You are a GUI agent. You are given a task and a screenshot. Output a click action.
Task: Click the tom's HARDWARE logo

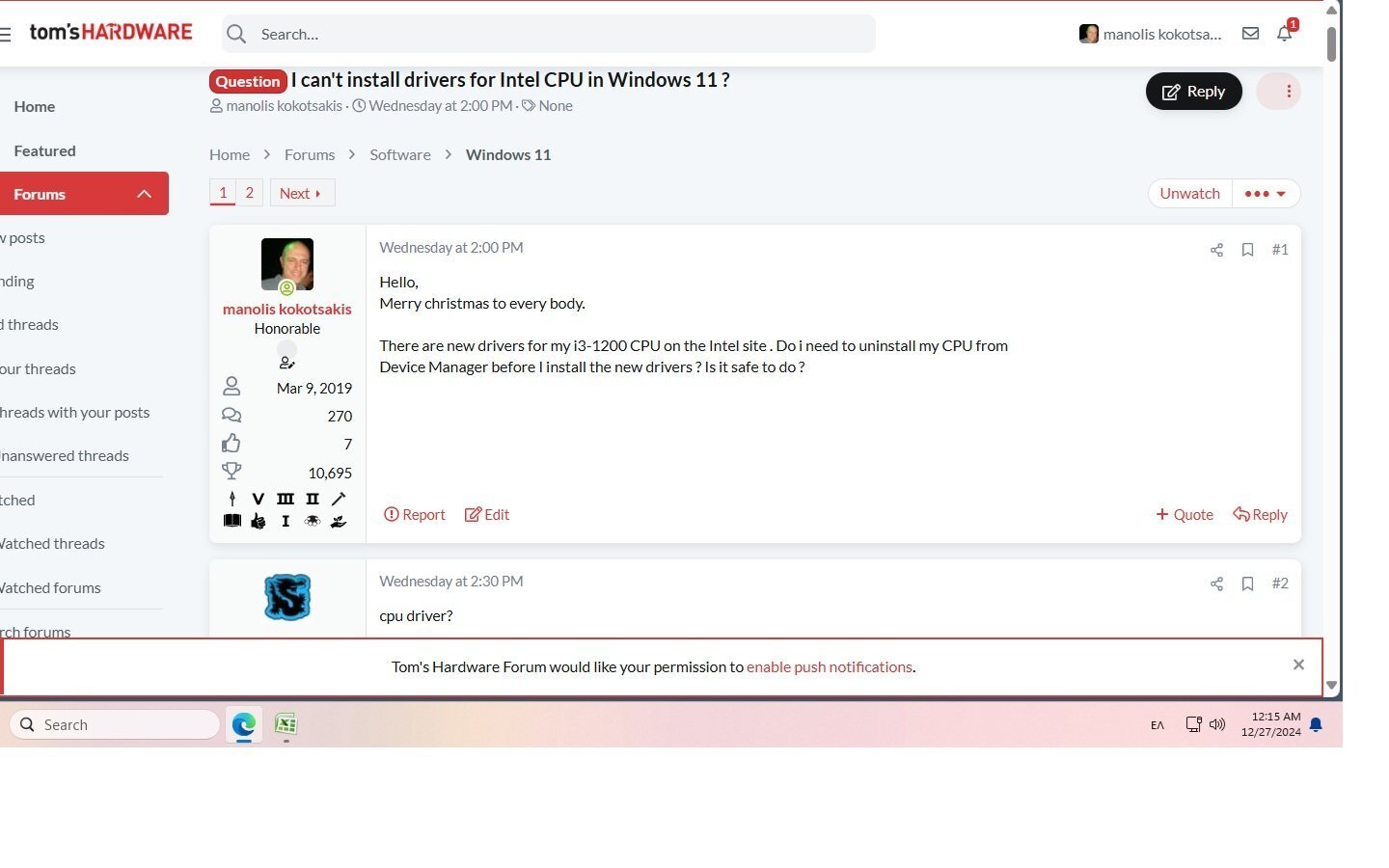pos(111,32)
